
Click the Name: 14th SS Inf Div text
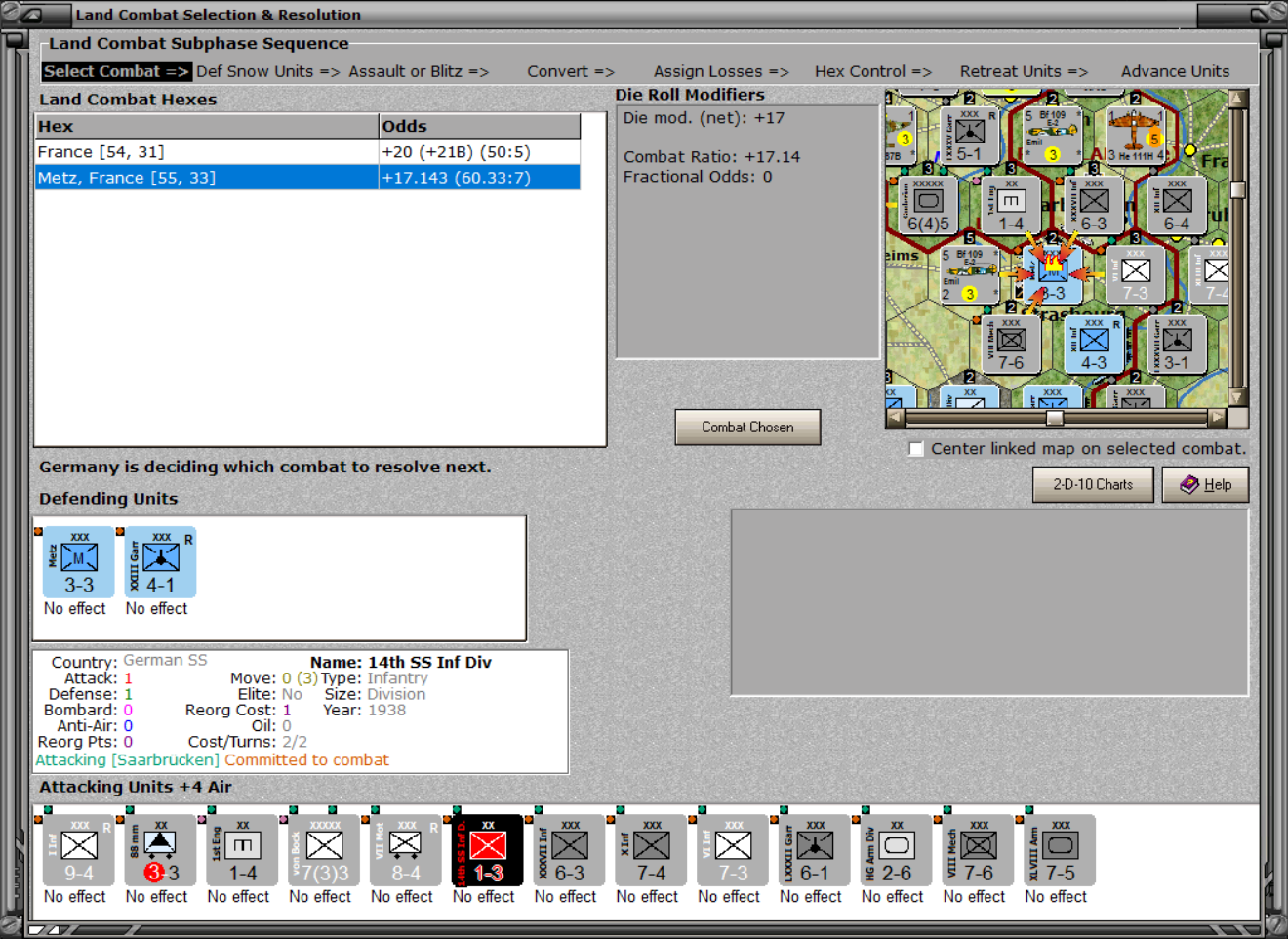pos(401,662)
